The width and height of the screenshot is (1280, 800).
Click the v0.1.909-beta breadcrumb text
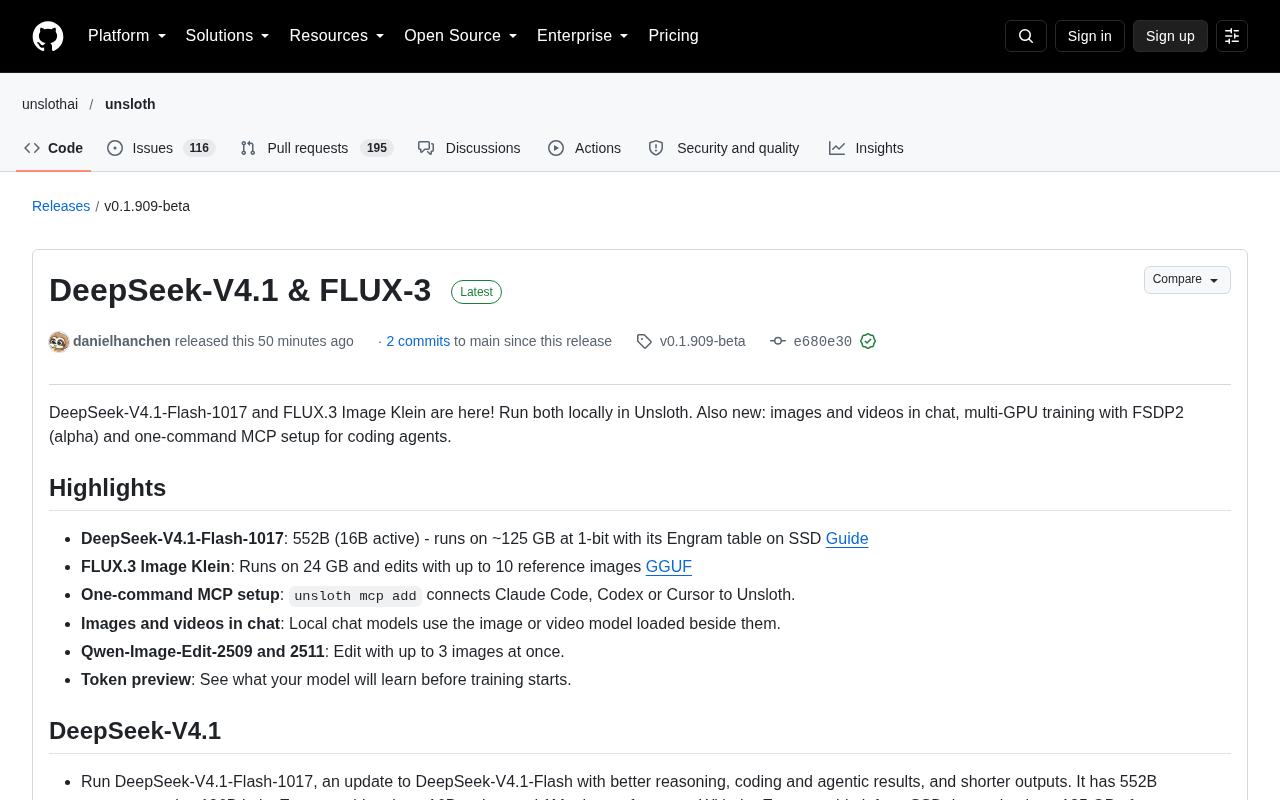(147, 206)
